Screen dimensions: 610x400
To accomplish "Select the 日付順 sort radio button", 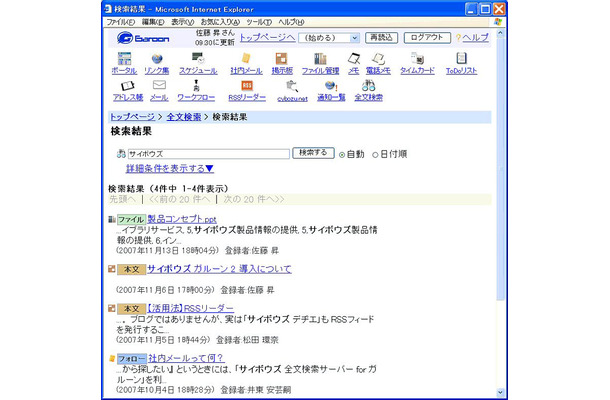I will 376,155.
